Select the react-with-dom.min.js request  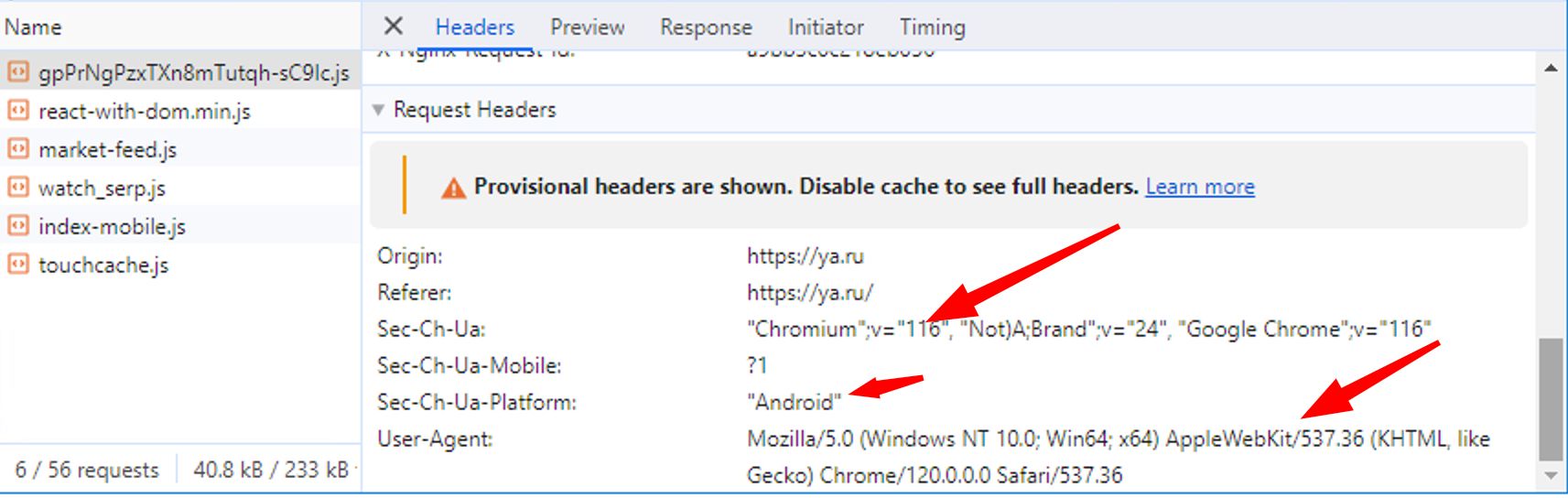coord(145,112)
